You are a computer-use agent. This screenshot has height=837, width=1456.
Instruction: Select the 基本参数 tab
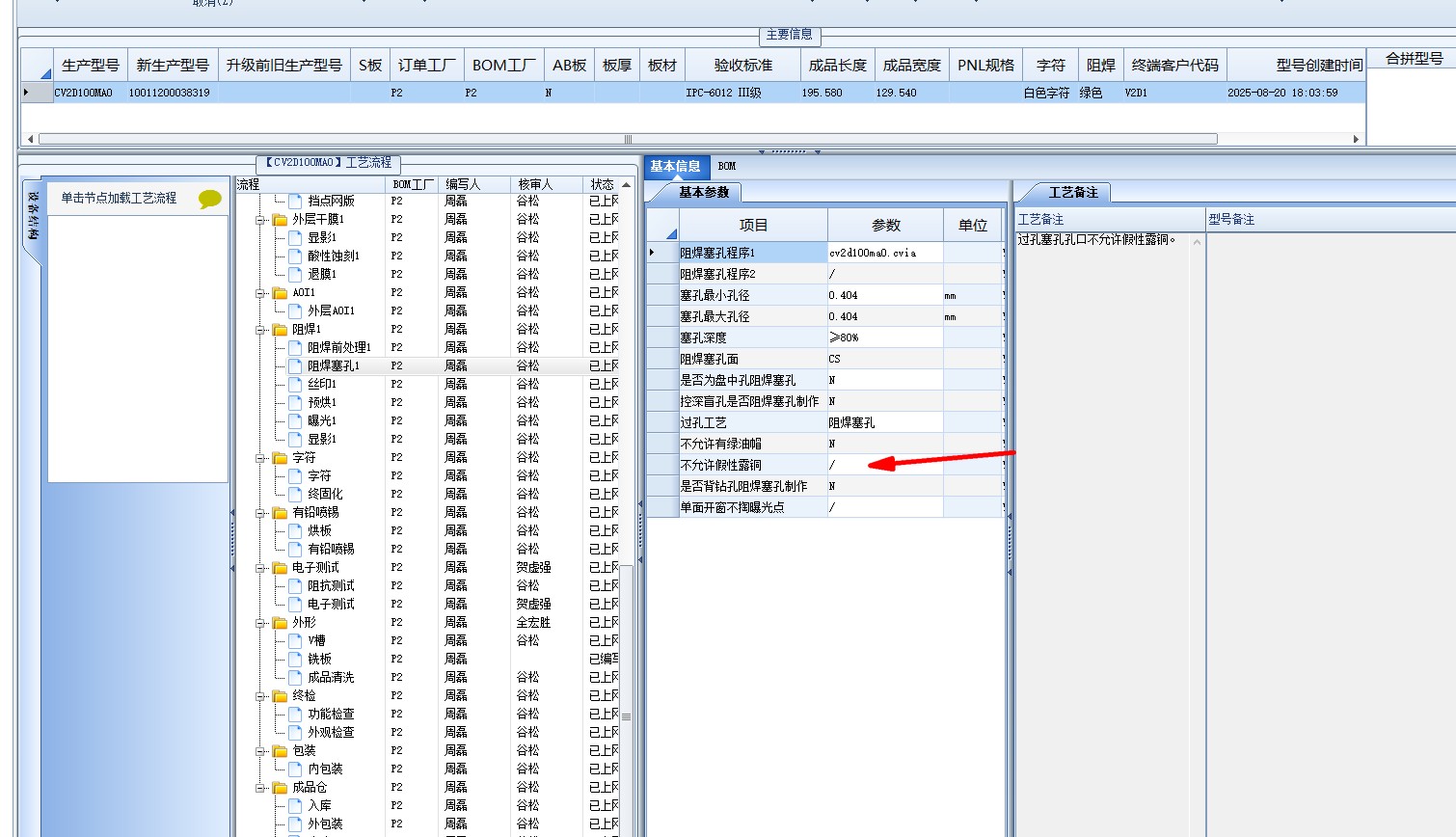point(704,192)
